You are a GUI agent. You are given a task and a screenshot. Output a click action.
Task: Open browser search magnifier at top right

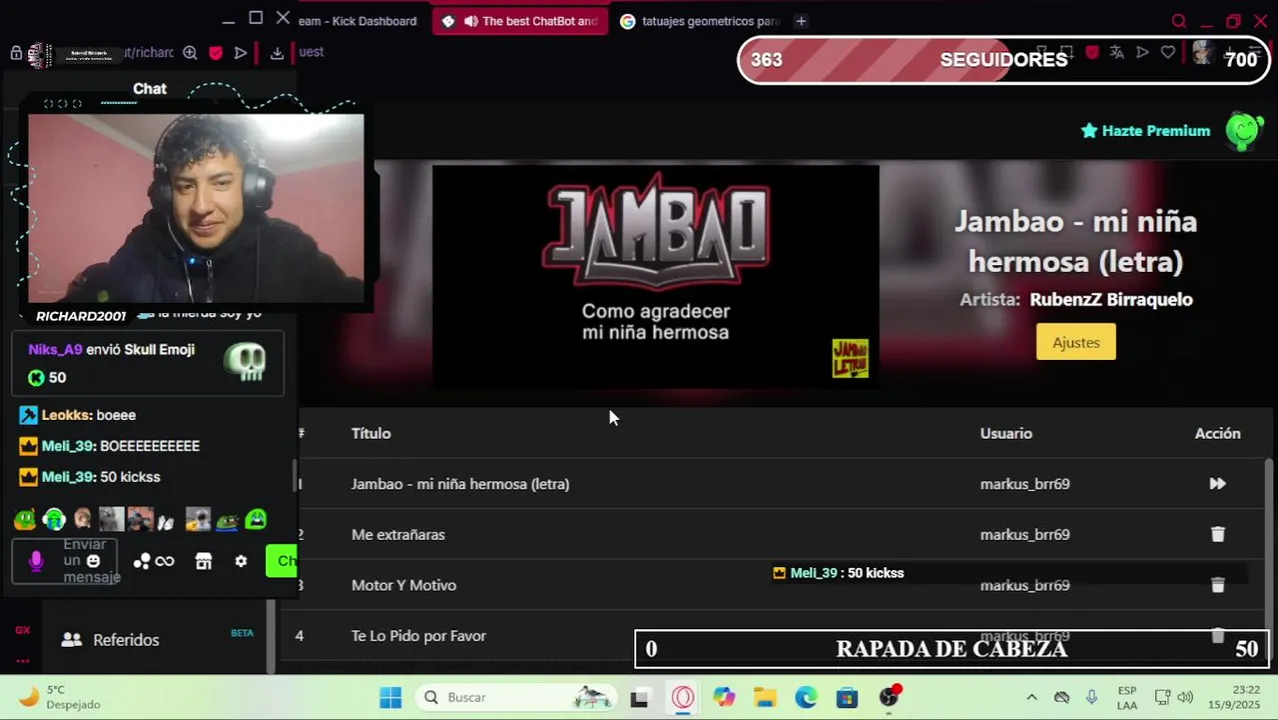1179,21
